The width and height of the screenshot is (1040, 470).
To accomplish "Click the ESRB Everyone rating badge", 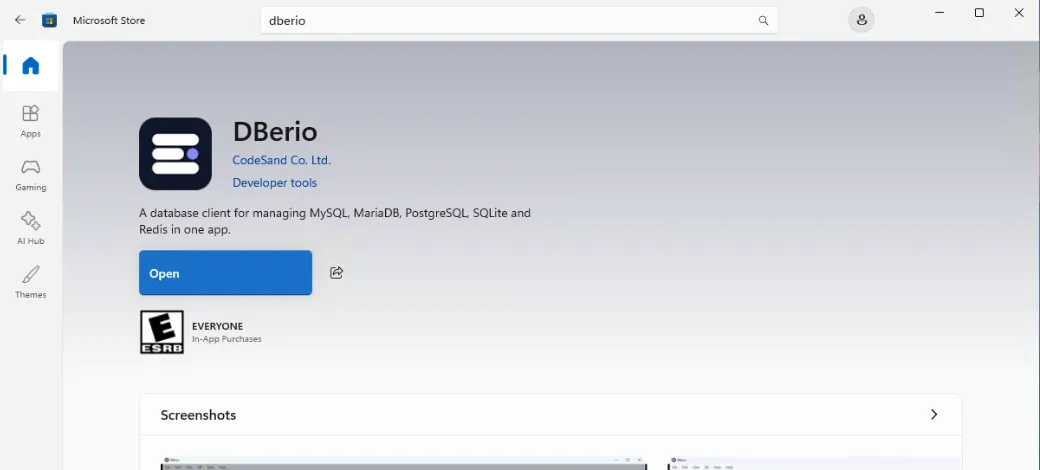I will [161, 332].
